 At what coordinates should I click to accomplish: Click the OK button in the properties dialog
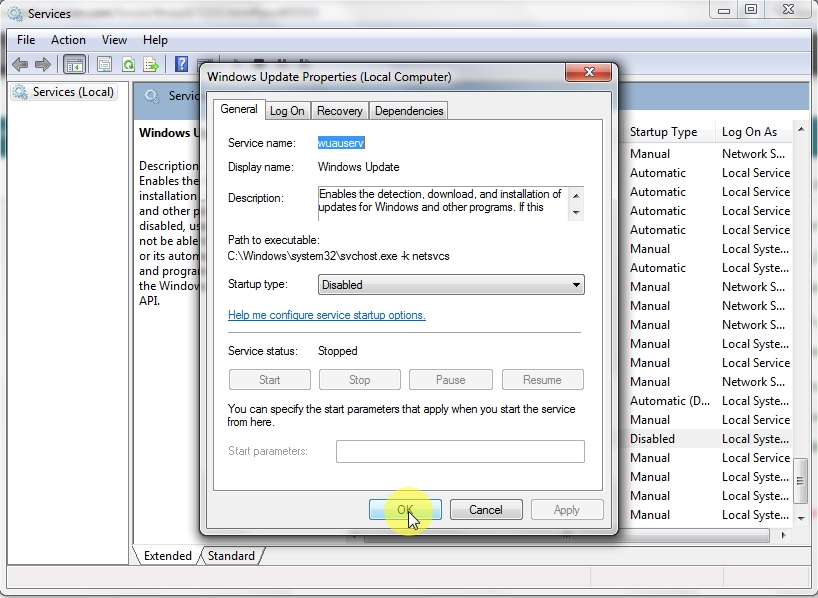[x=405, y=510]
